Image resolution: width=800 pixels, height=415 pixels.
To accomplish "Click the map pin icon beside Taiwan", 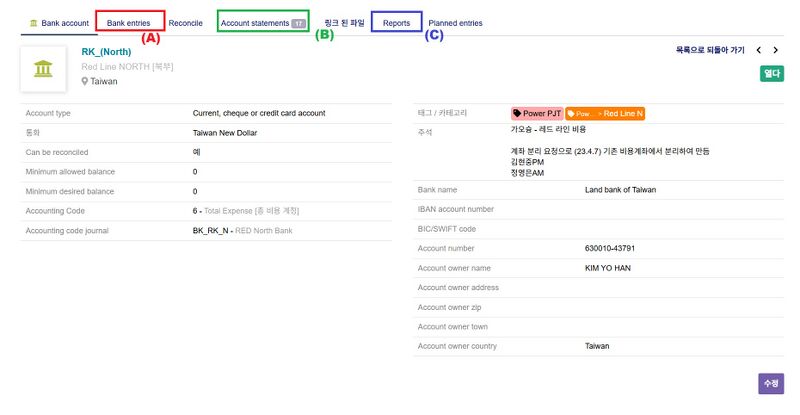I will tap(85, 81).
